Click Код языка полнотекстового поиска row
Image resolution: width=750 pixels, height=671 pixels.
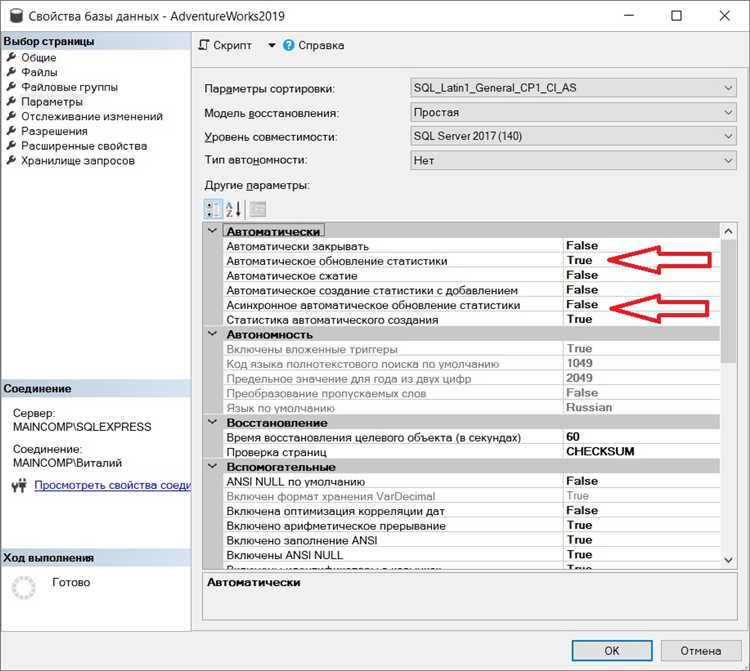(x=472, y=363)
